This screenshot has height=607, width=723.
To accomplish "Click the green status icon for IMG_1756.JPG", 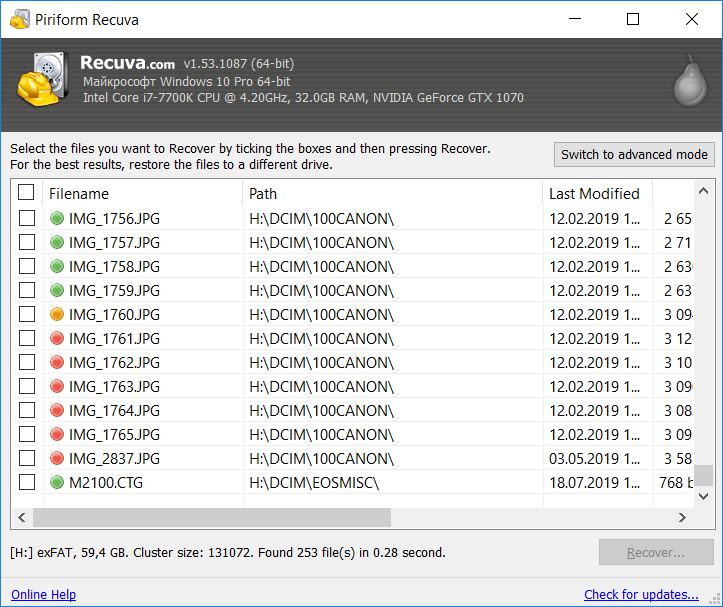I will click(57, 218).
